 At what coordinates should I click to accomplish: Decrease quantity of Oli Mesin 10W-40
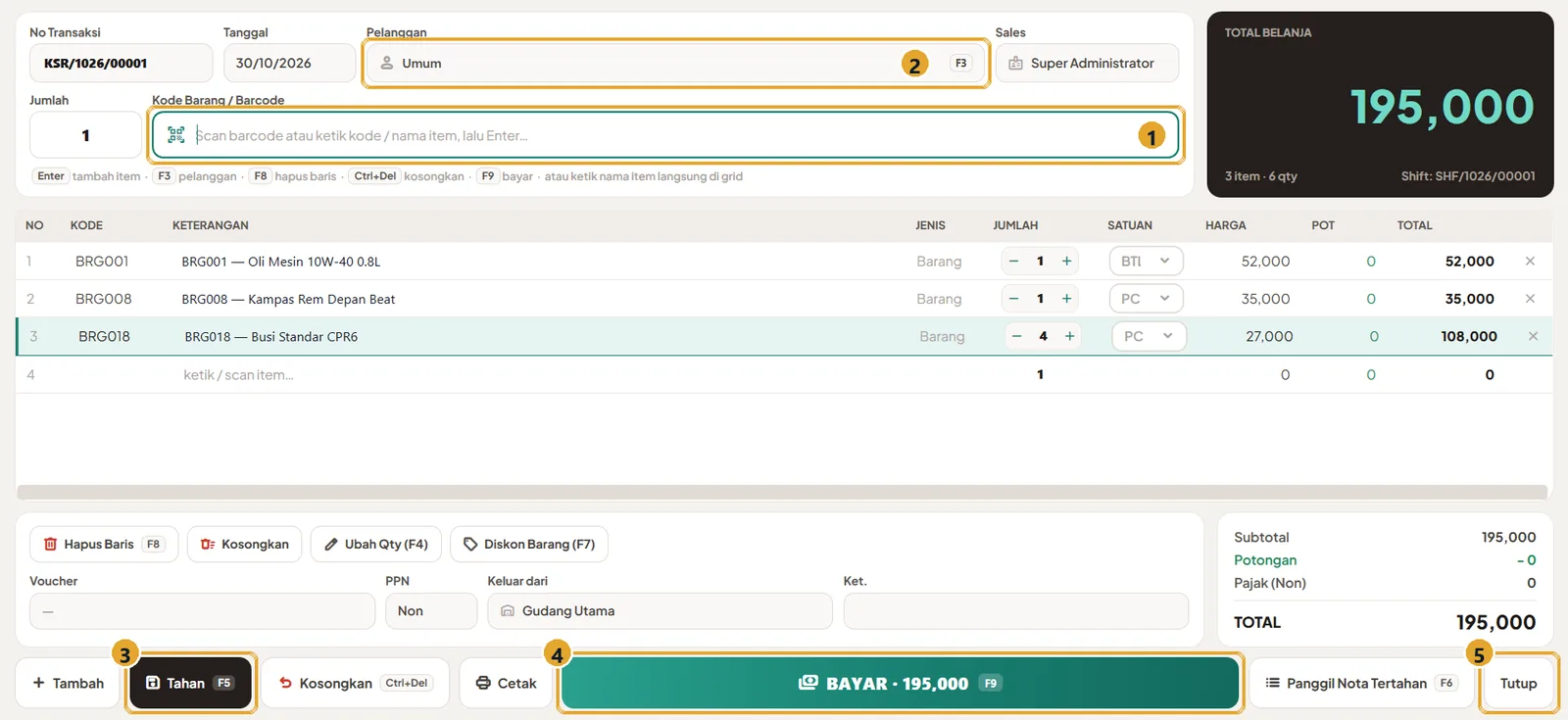click(x=1013, y=262)
